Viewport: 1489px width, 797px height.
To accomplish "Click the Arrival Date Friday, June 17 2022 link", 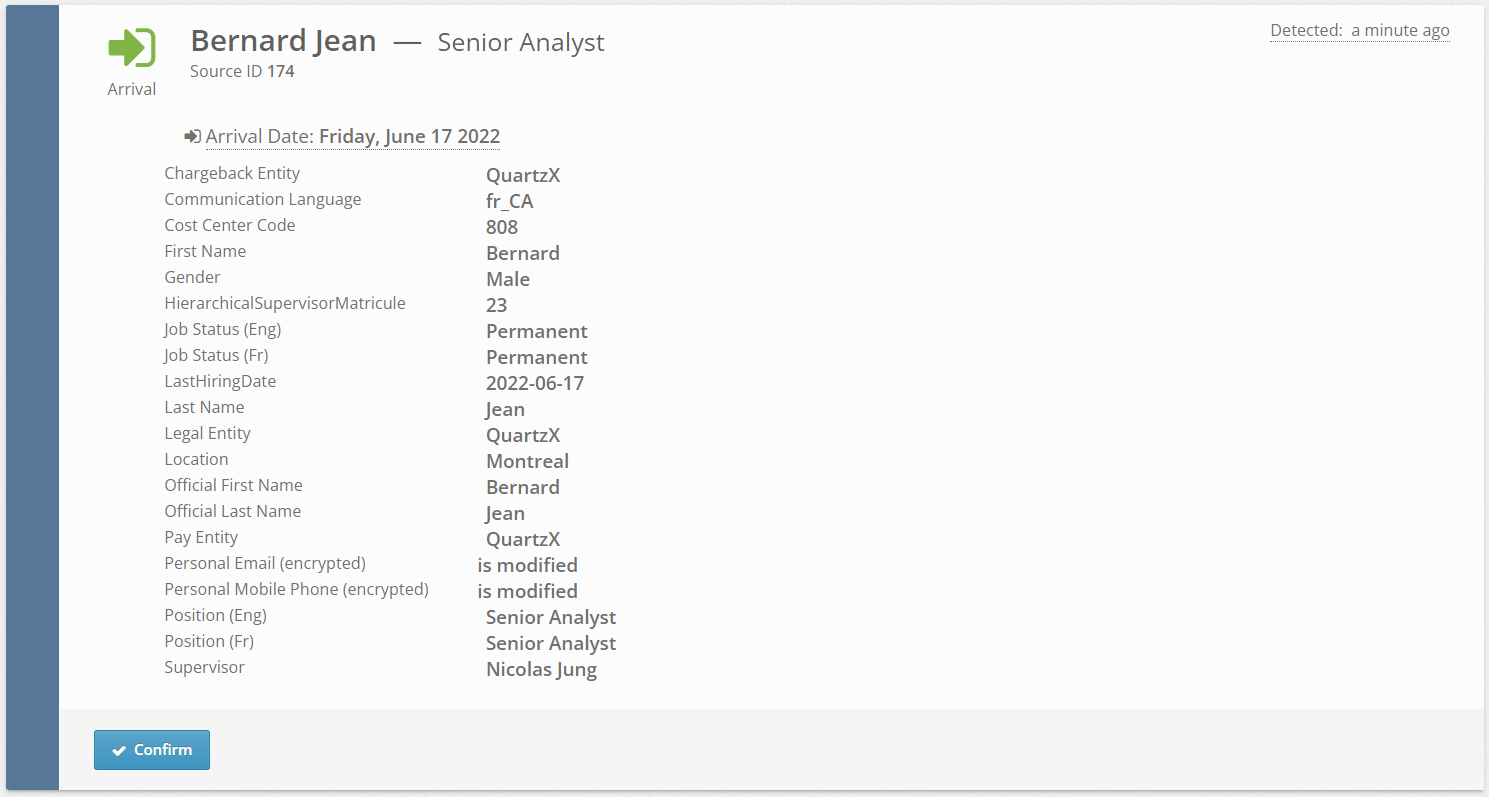I will click(x=353, y=137).
